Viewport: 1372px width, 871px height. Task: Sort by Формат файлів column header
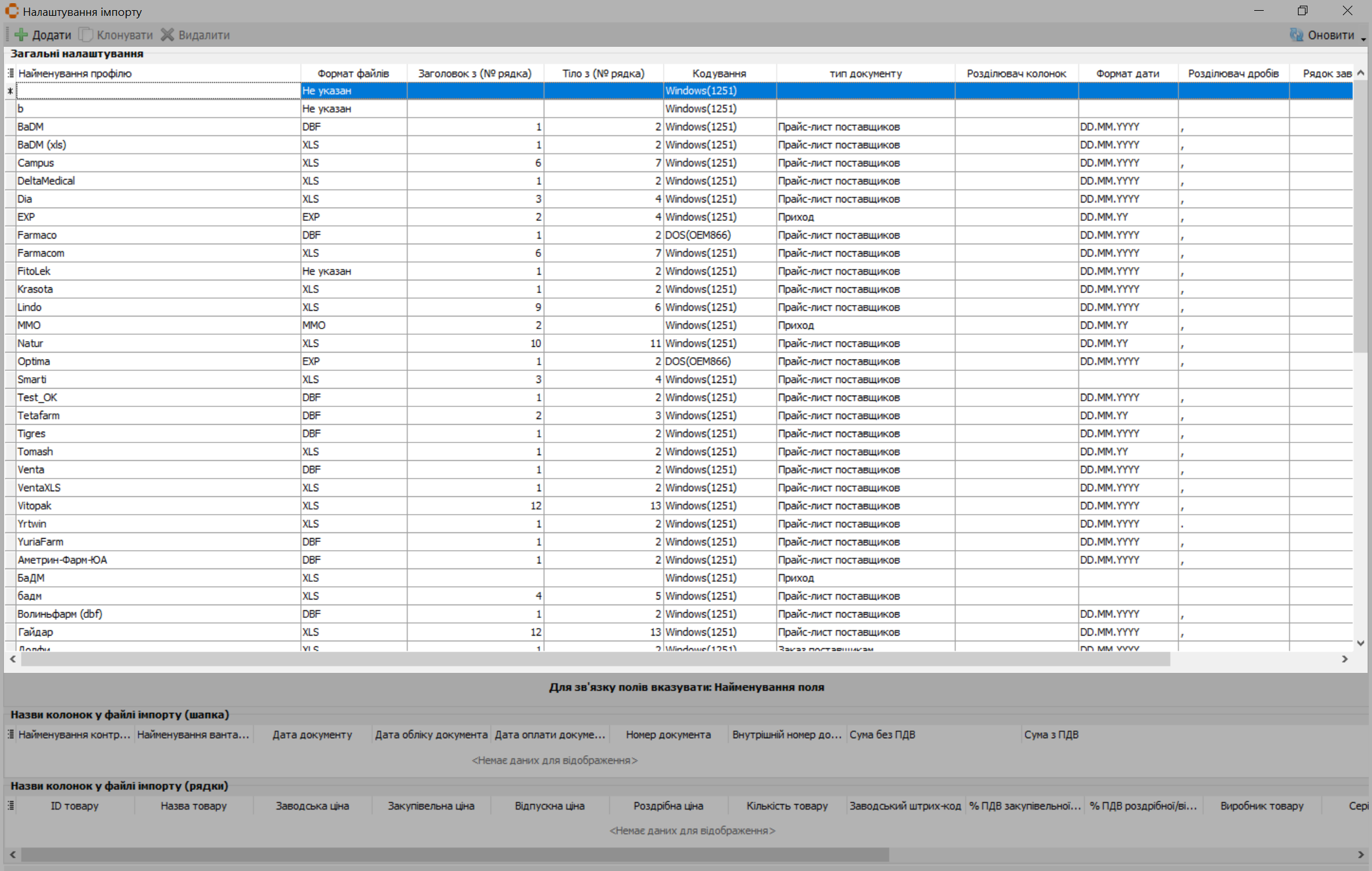coord(353,73)
